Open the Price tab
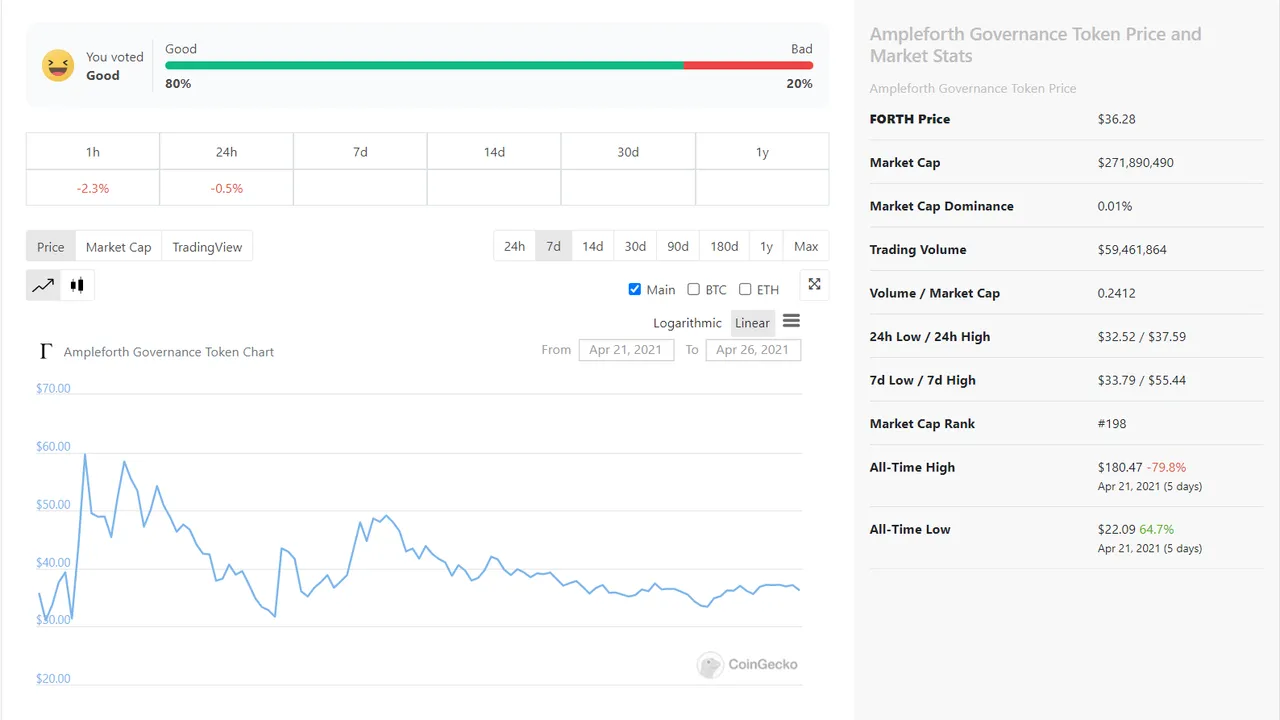 [x=51, y=247]
